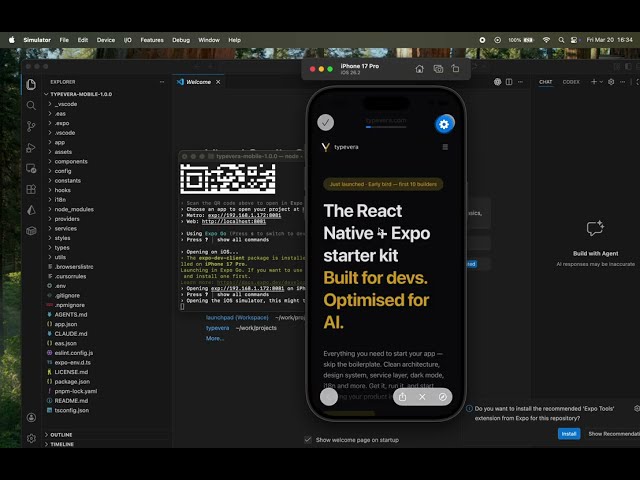Open the Extensions view
The width and height of the screenshot is (640, 480).
tap(31, 189)
